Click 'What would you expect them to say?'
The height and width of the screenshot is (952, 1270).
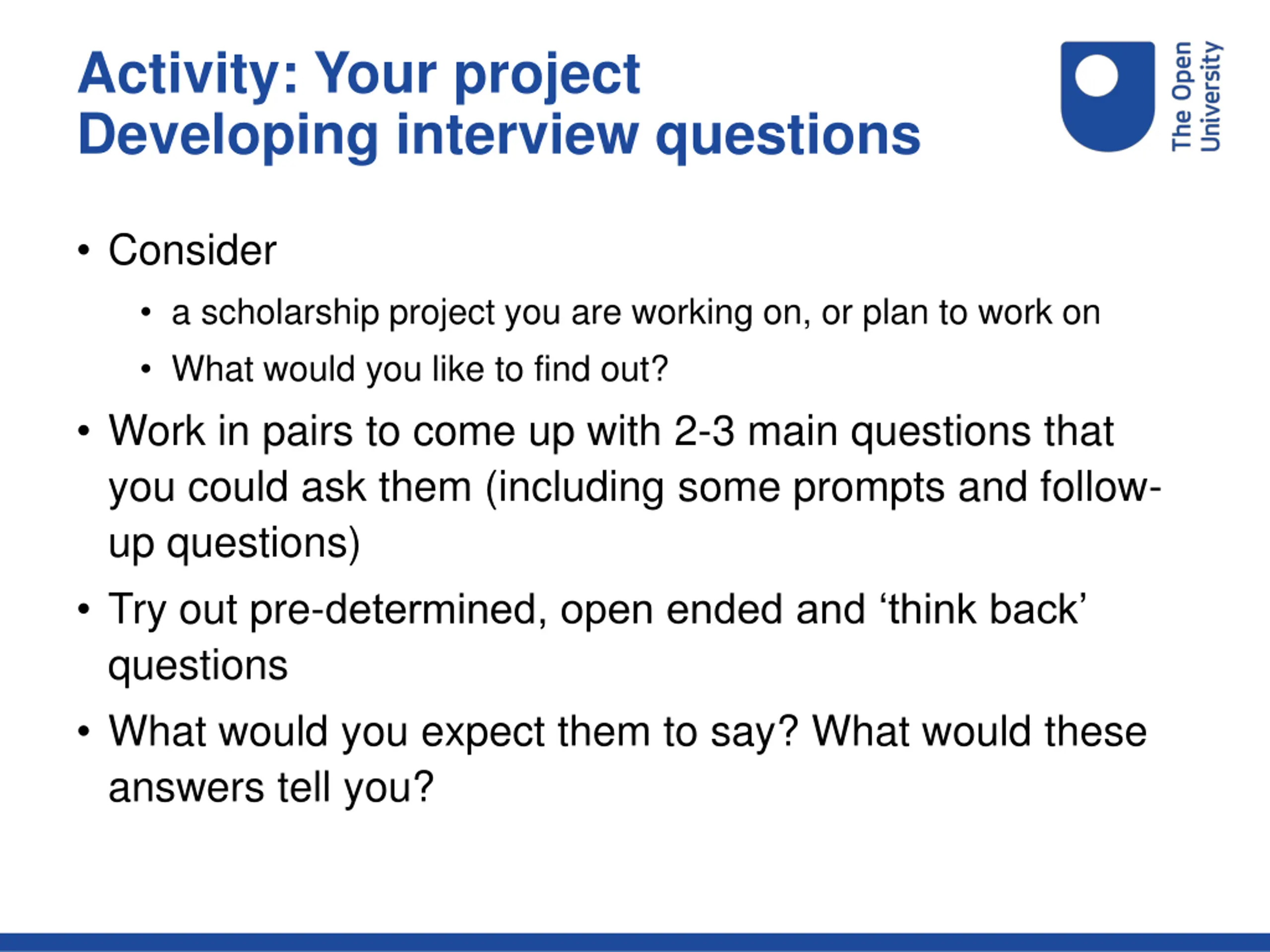453,732
